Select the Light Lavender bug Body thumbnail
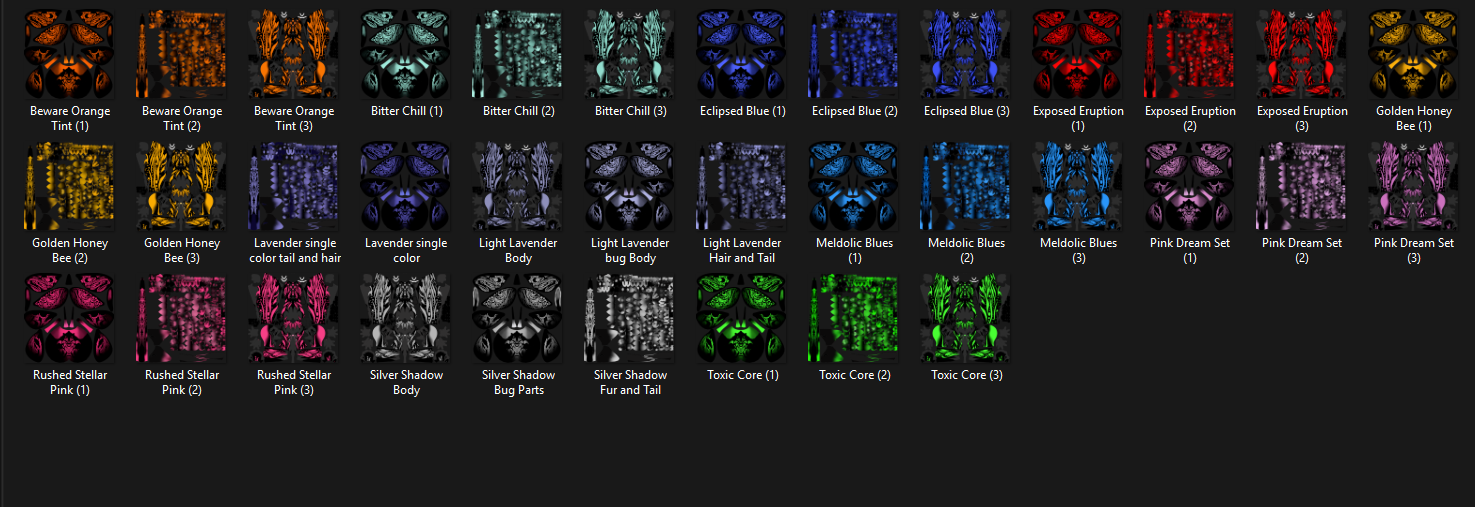Screen dimensions: 1475x507 [630, 186]
